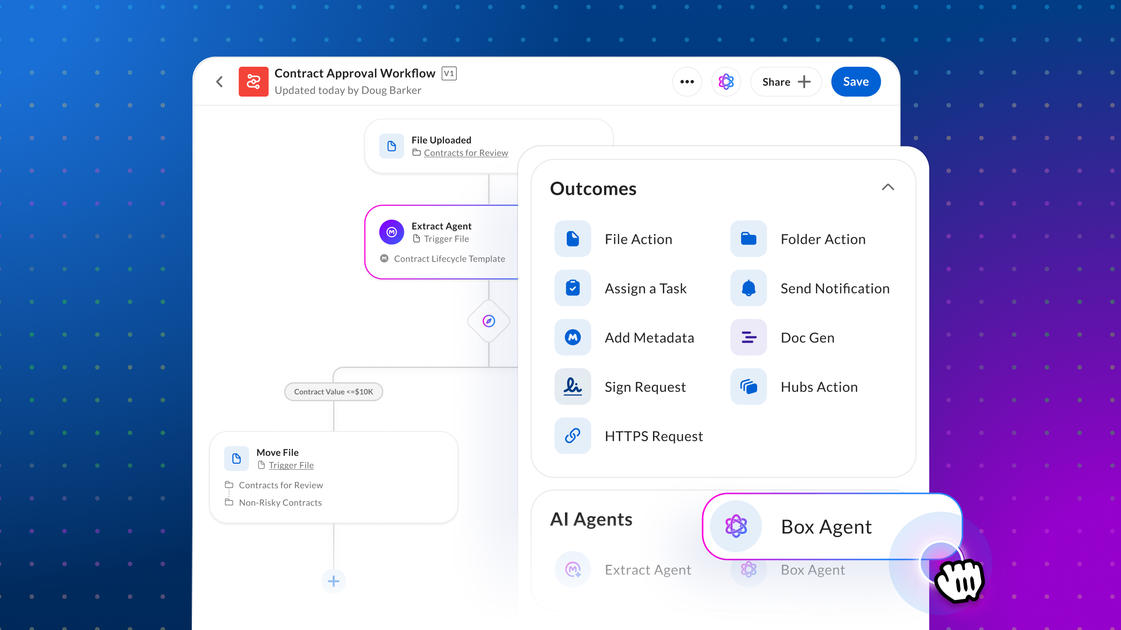Select the Send Notification bell icon
This screenshot has width=1121, height=630.
click(x=749, y=288)
